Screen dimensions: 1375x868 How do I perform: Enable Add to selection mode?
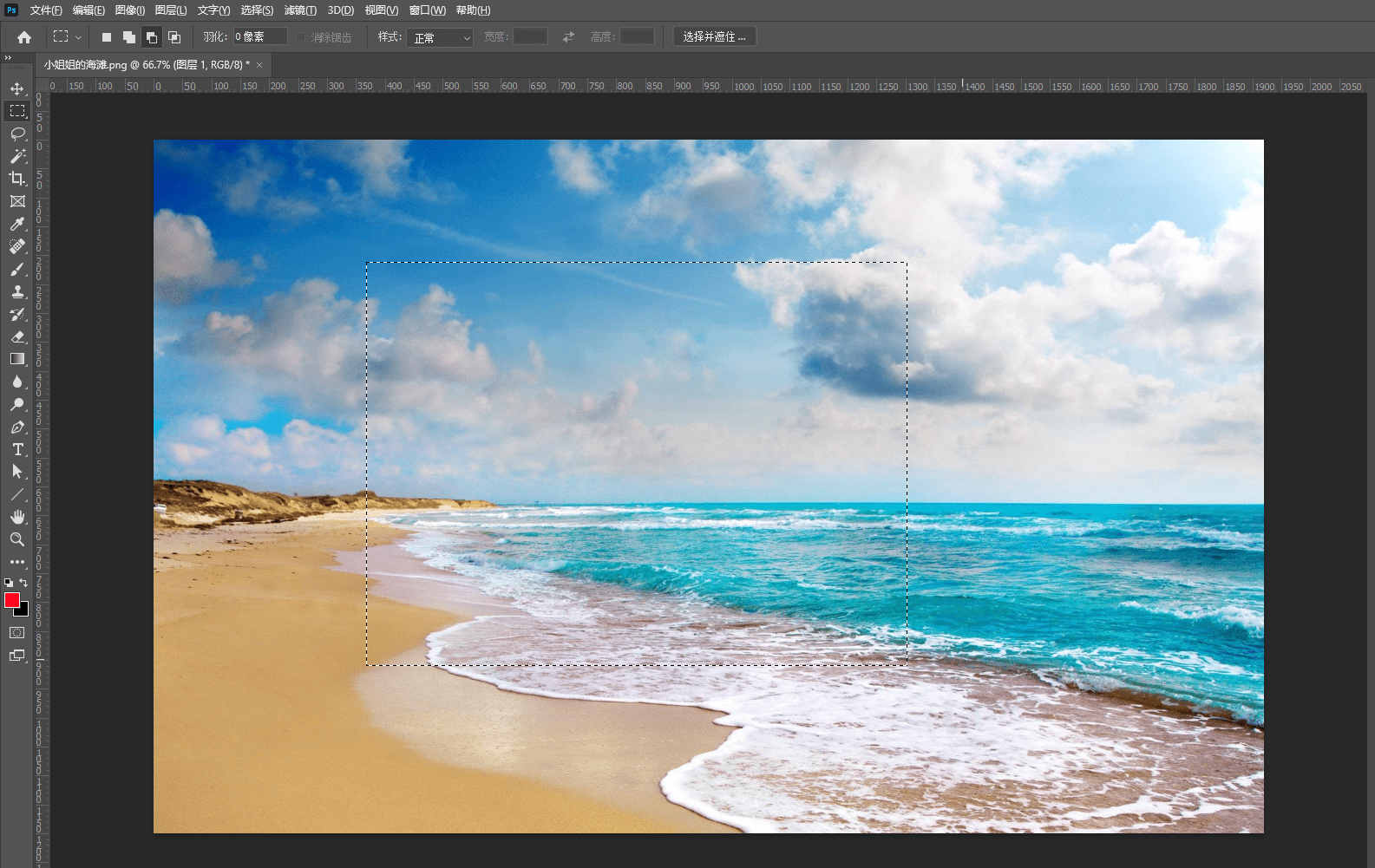129,37
